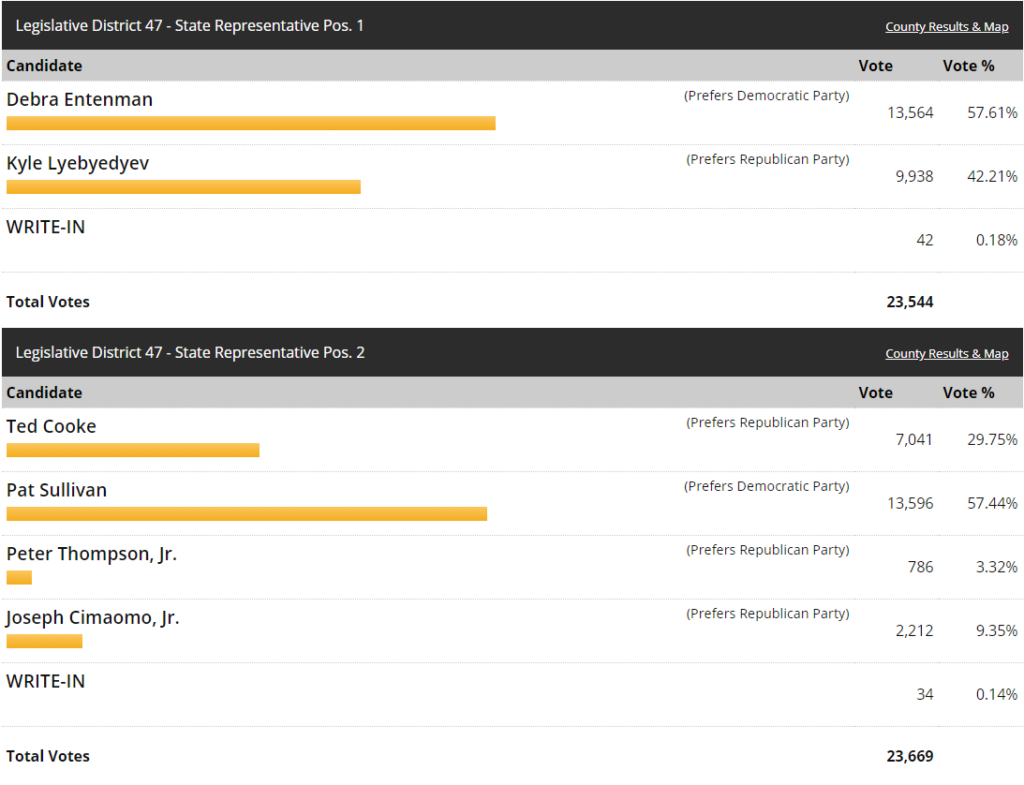1024x785 pixels.
Task: Open County Results & Map for Pos. 2
Action: (946, 354)
